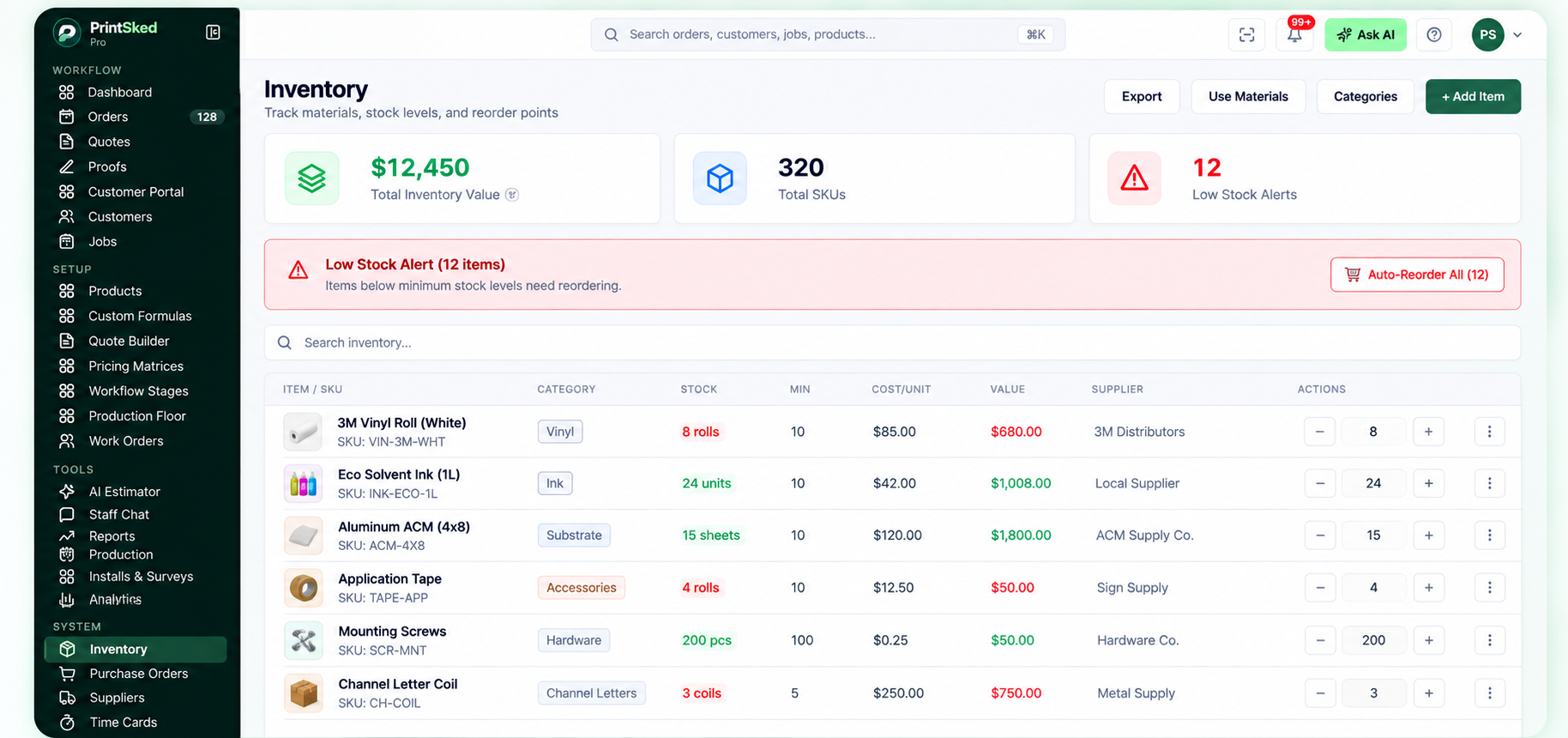Open row options for 3M Vinyl Roll

pos(1489,432)
